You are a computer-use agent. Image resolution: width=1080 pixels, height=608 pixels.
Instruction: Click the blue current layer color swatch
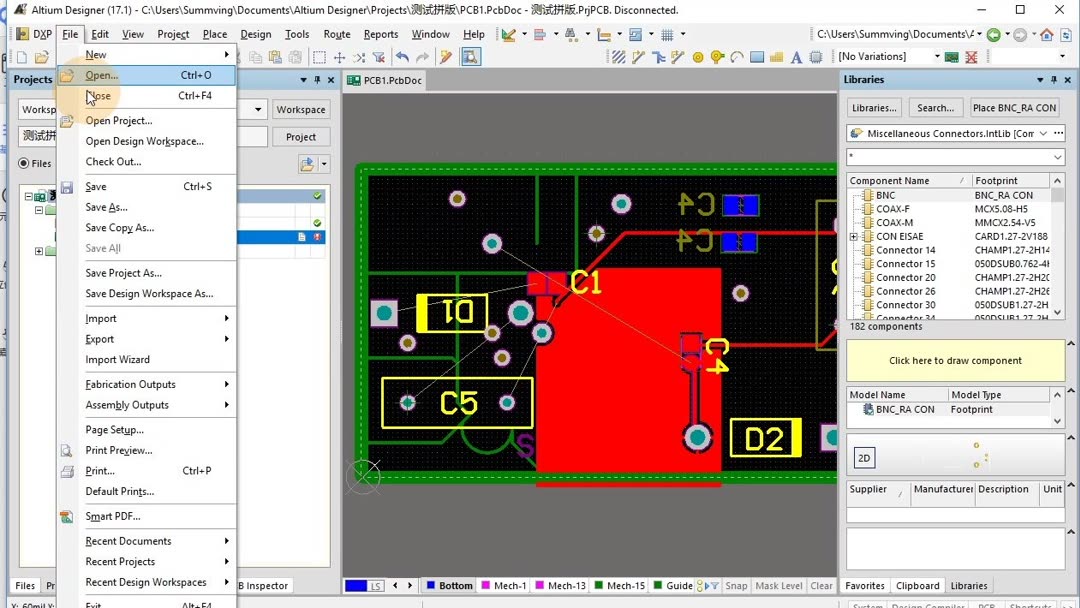(x=355, y=586)
